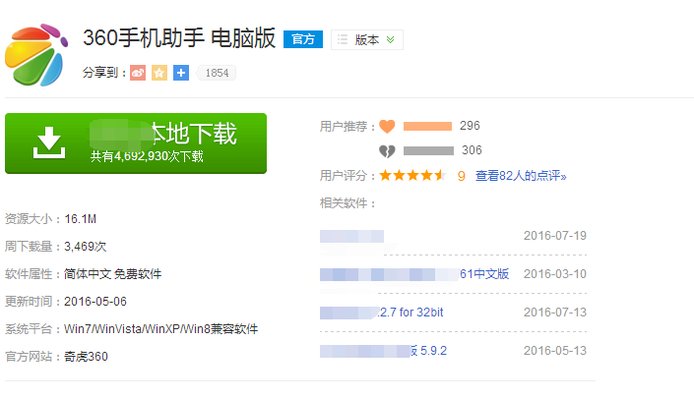Click the gray dislike bar showing 306
Image resolution: width=694 pixels, height=399 pixels.
pyautogui.click(x=428, y=151)
